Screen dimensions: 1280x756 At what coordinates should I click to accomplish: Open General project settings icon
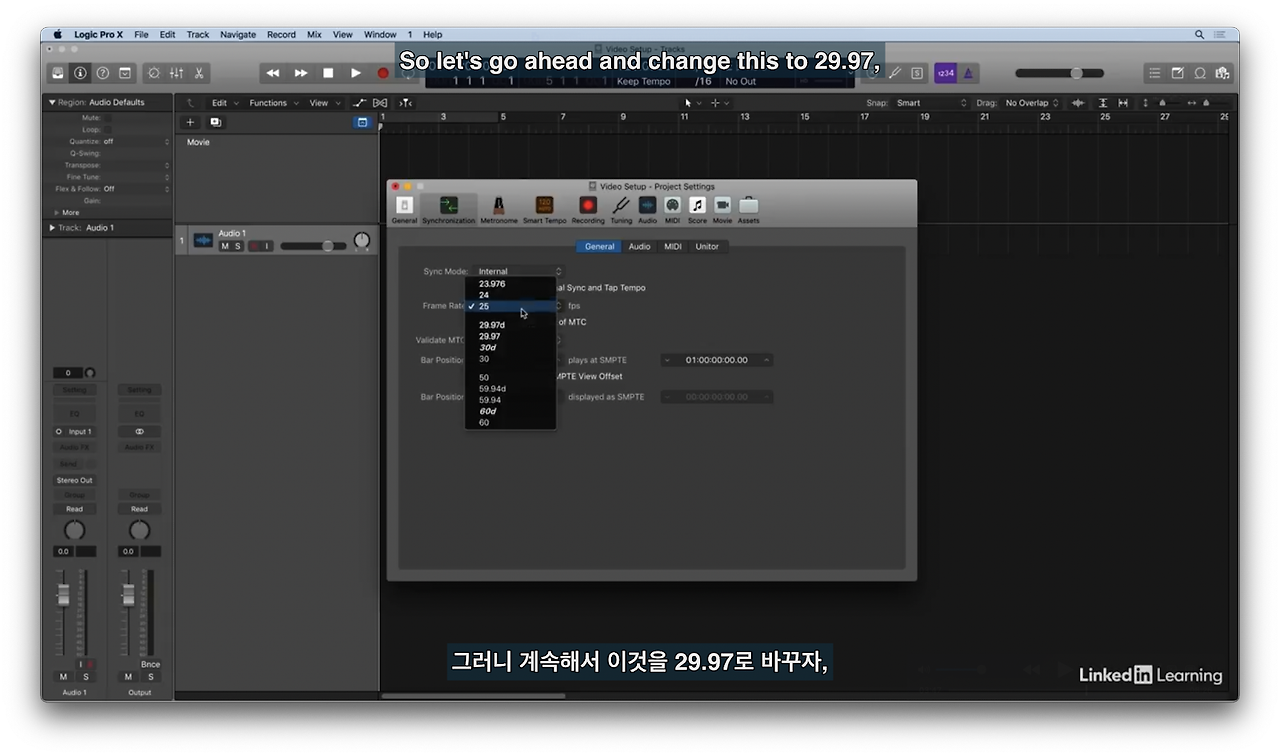[x=404, y=209]
